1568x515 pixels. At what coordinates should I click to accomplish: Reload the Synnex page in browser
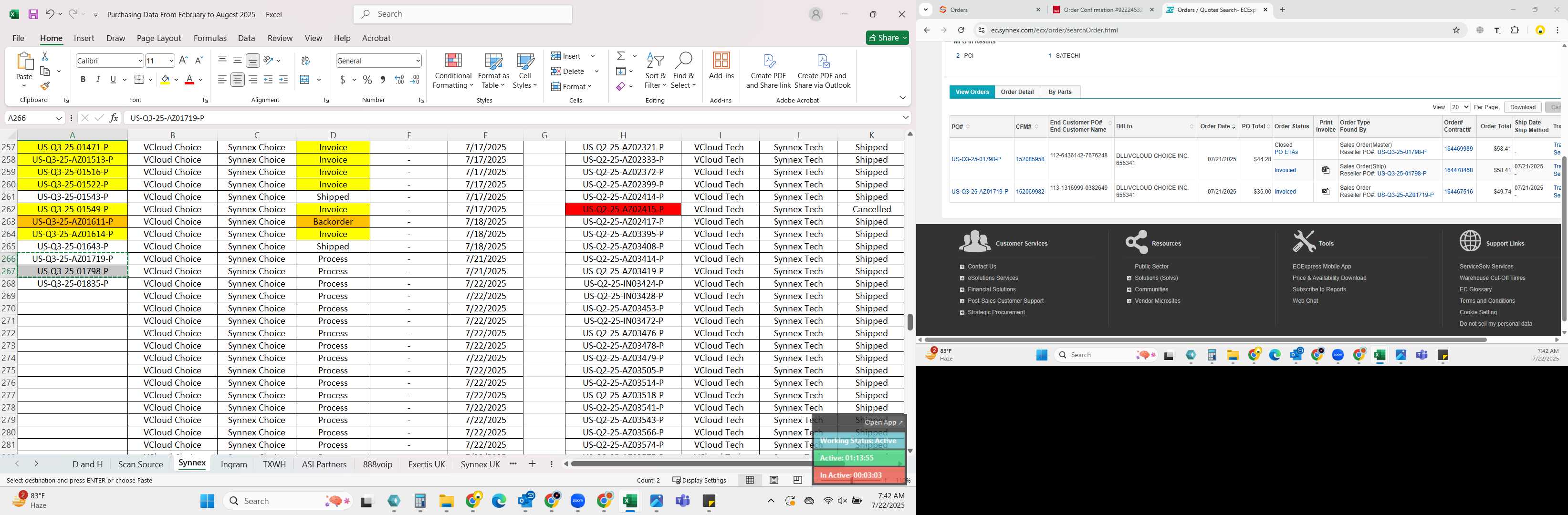pos(961,30)
